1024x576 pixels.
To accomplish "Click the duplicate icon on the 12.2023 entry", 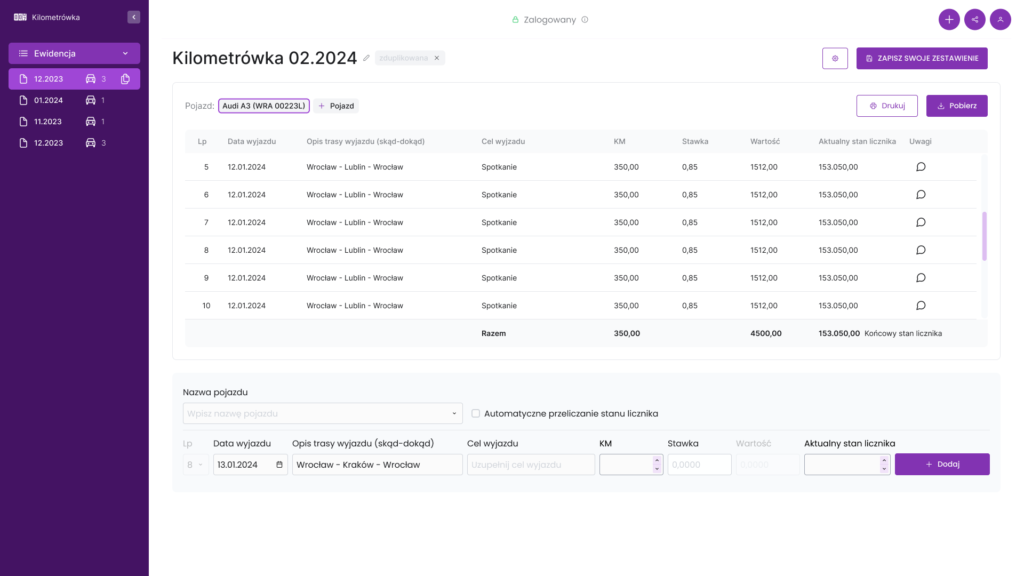I will (x=124, y=78).
